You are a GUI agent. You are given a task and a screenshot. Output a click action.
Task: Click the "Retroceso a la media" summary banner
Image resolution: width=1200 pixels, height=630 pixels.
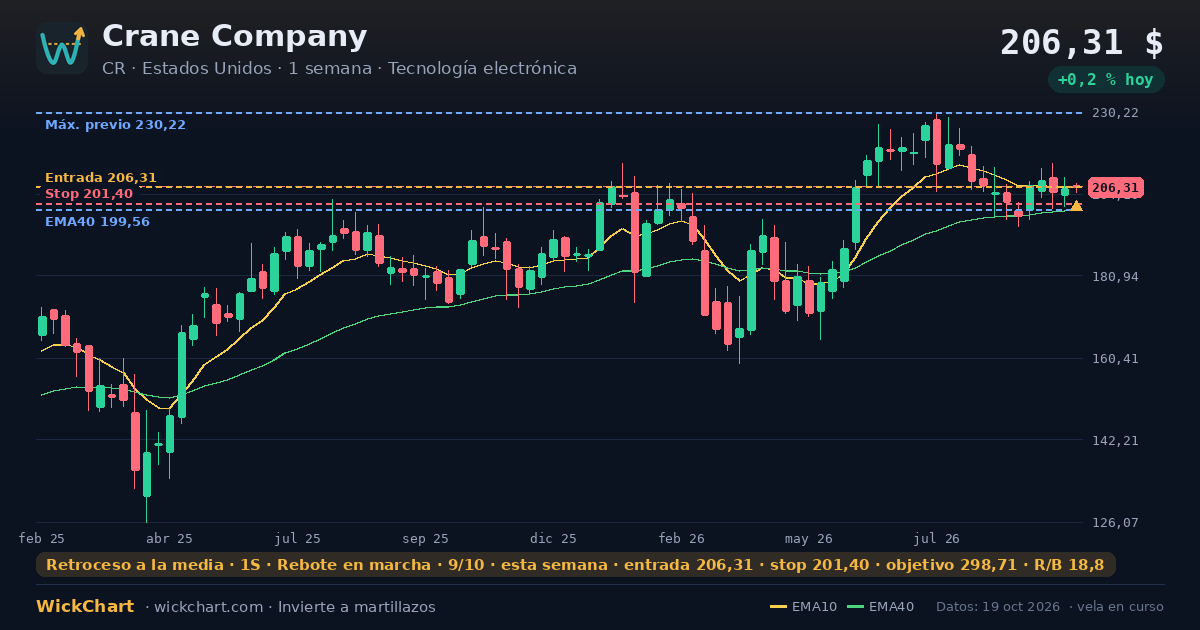pos(576,565)
